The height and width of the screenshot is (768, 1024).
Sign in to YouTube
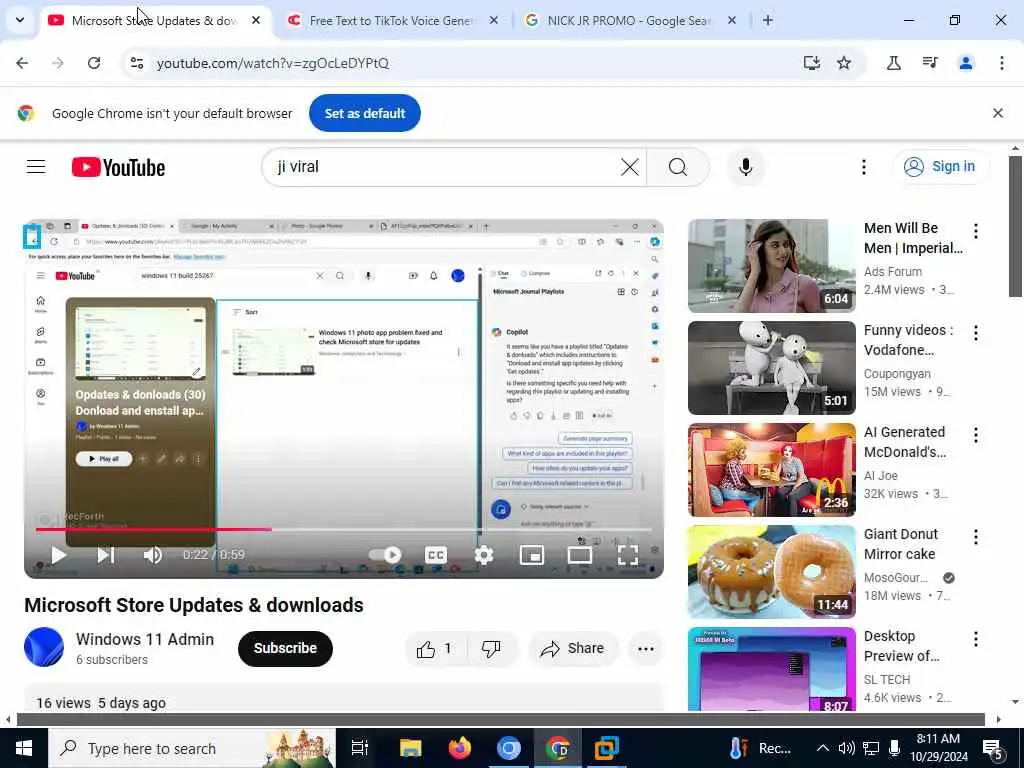[x=940, y=167]
